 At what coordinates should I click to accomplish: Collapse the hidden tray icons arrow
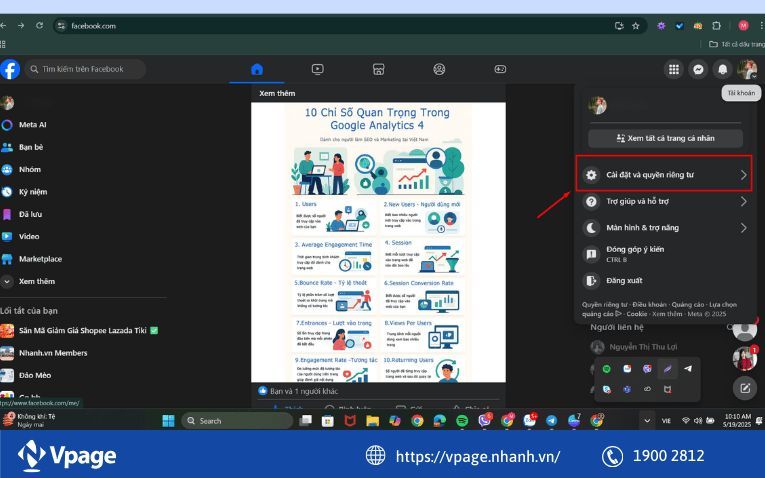647,420
